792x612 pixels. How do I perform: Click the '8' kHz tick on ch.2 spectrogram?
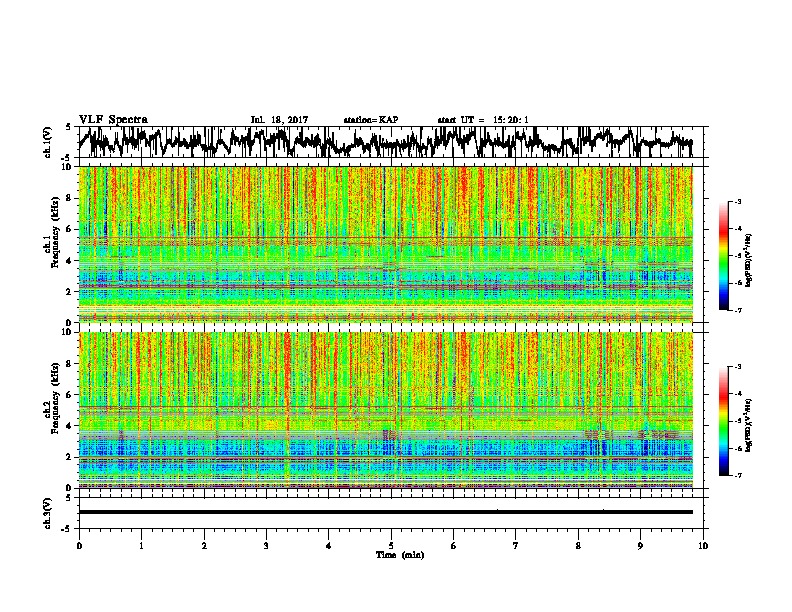[70, 364]
